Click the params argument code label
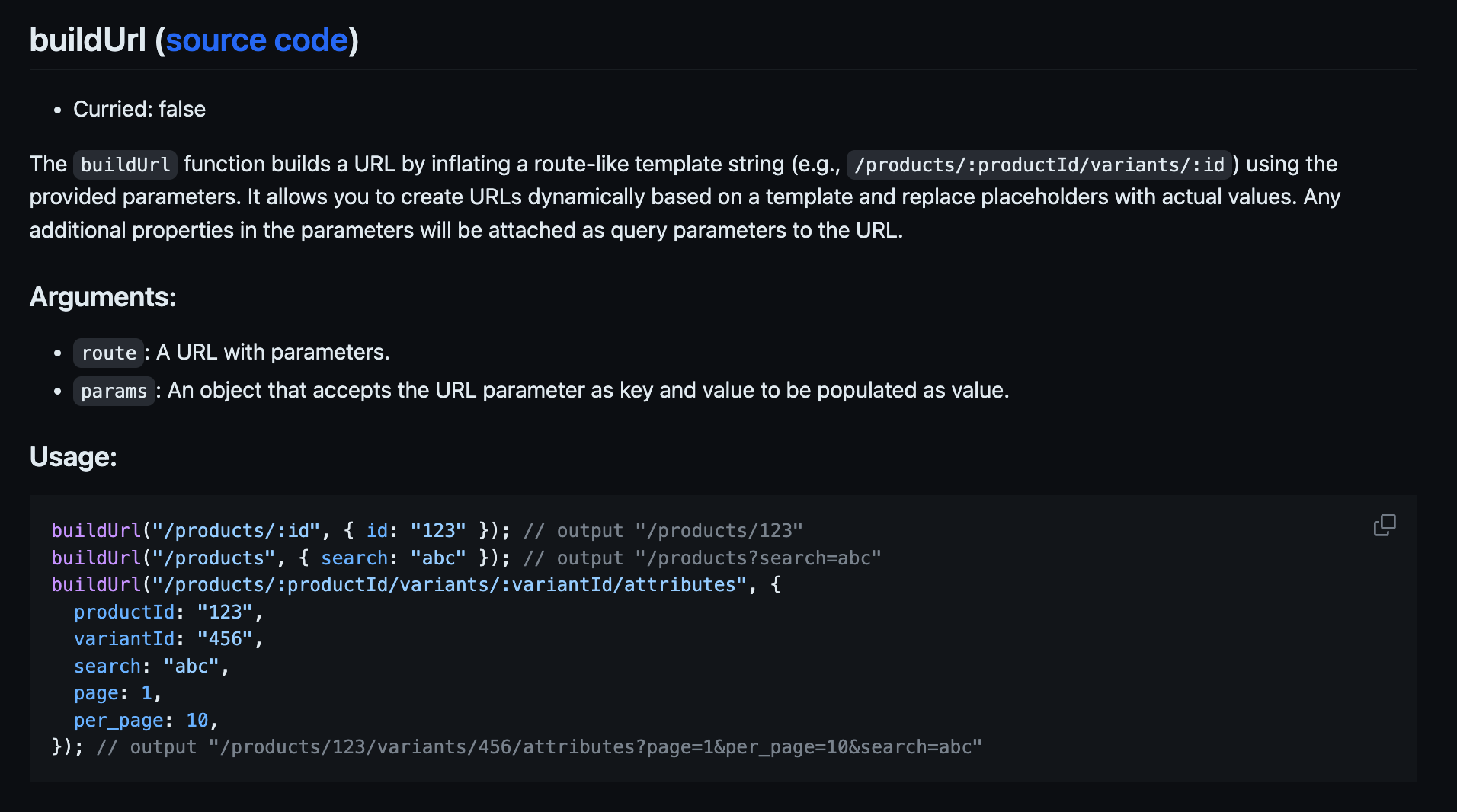 tap(114, 391)
